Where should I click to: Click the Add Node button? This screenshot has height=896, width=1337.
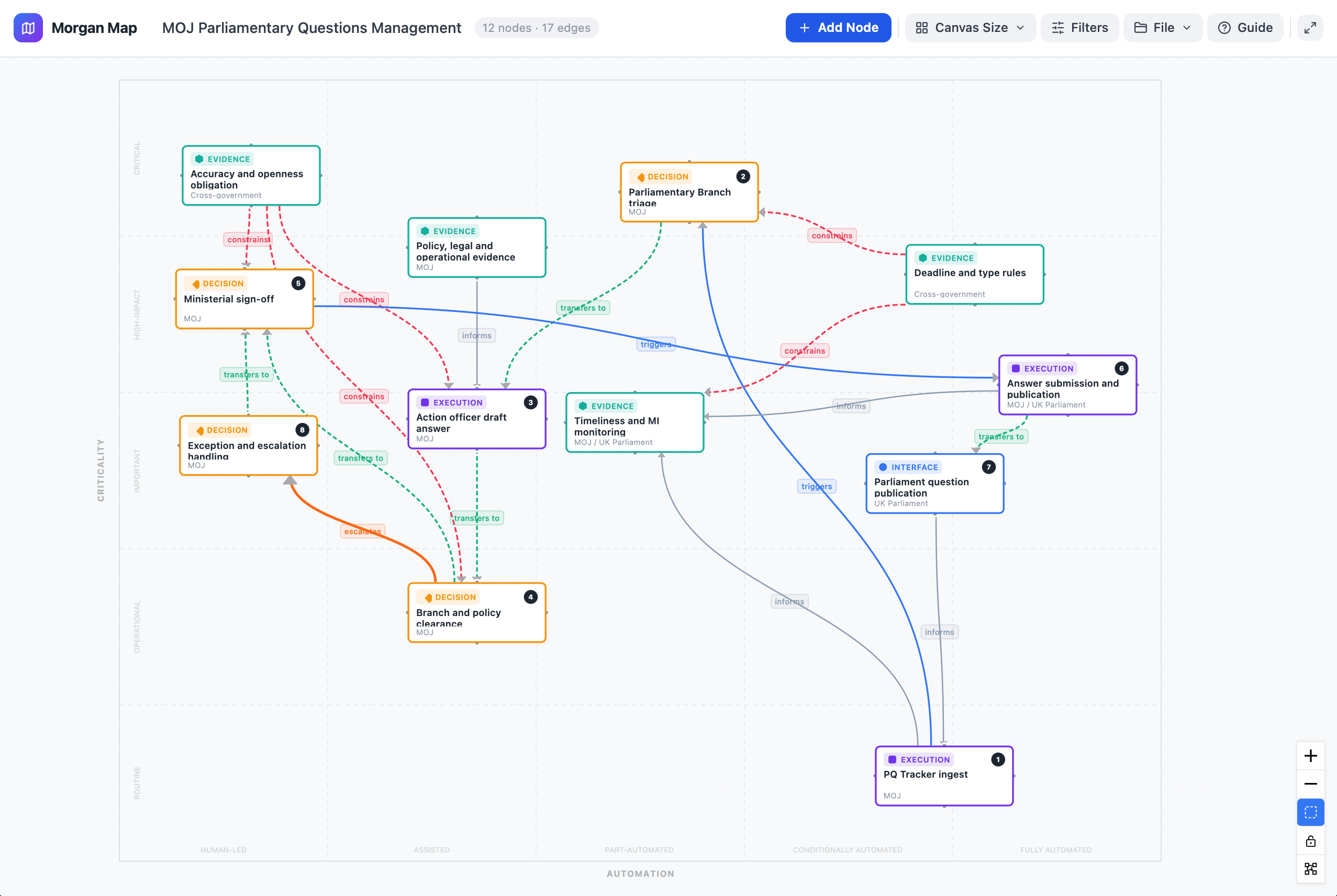(838, 27)
